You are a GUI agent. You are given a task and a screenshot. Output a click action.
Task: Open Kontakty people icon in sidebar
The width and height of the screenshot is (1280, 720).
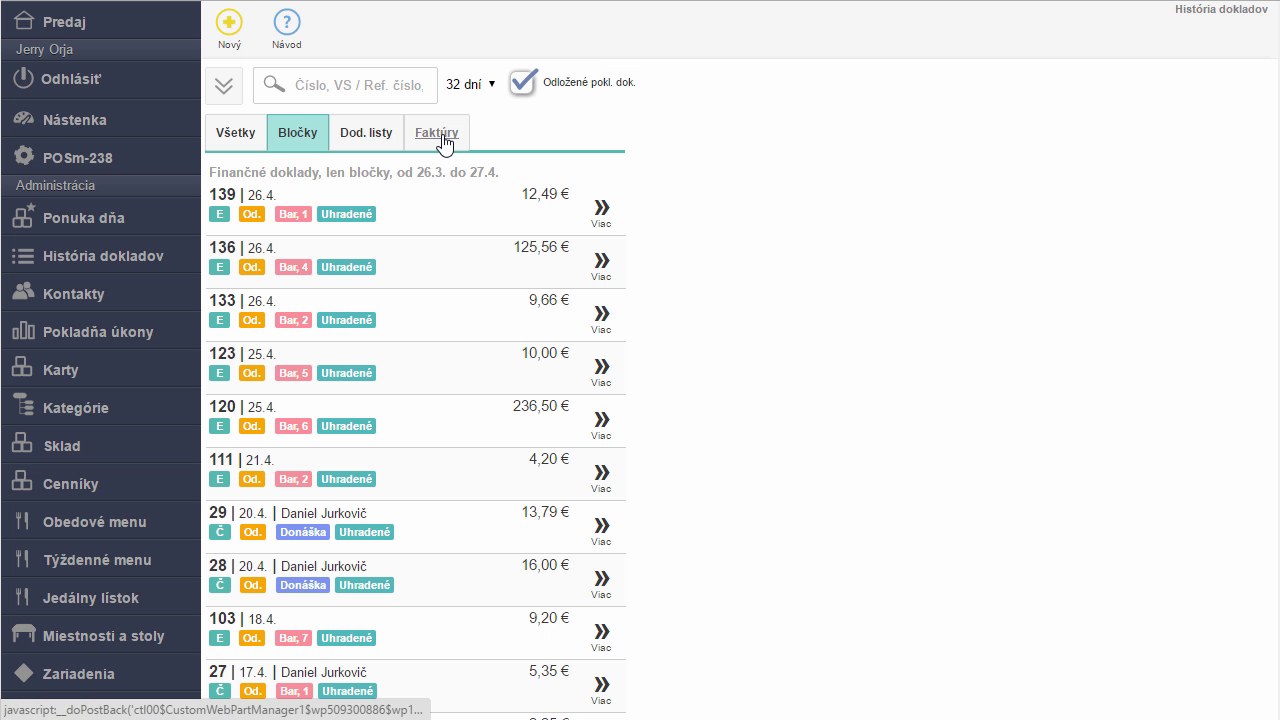coord(24,293)
